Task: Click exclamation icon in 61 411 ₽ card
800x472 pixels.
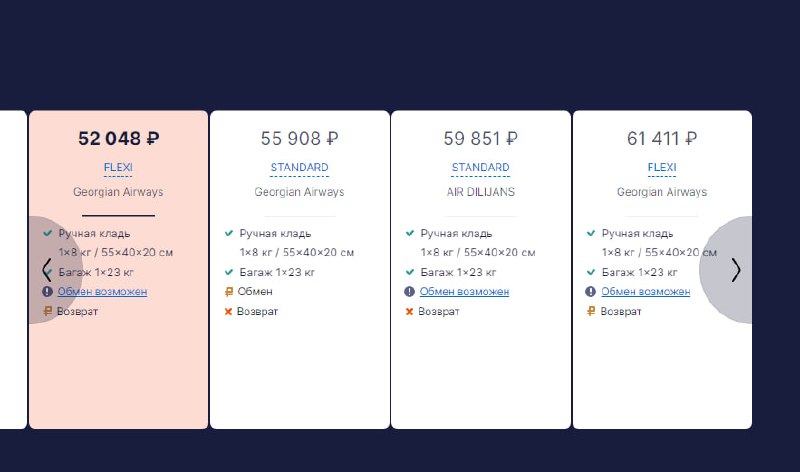Action: pyautogui.click(x=590, y=291)
